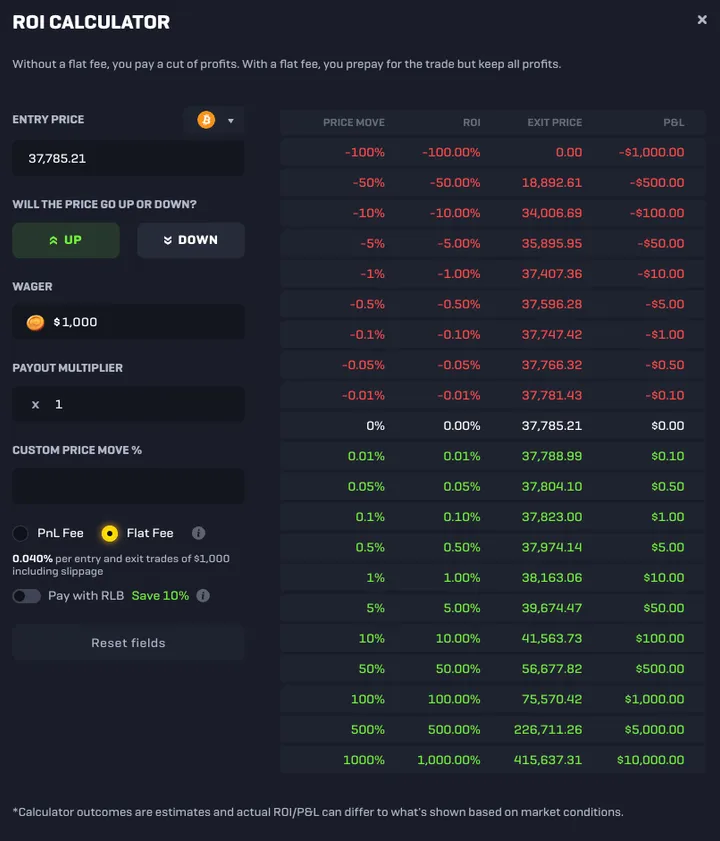Enable the Pay with RLB toggle

tap(27, 596)
